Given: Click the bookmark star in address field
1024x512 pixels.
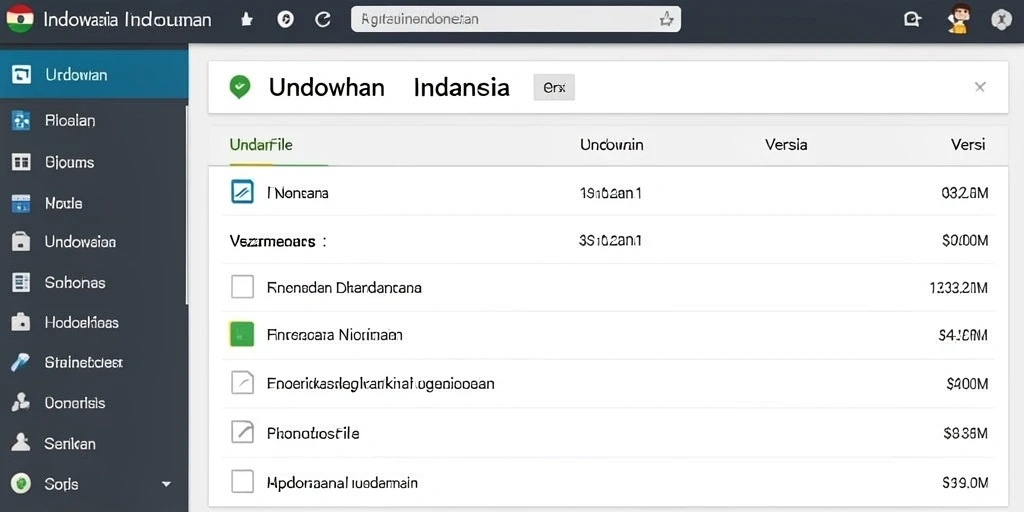Looking at the screenshot, I should pos(666,20).
